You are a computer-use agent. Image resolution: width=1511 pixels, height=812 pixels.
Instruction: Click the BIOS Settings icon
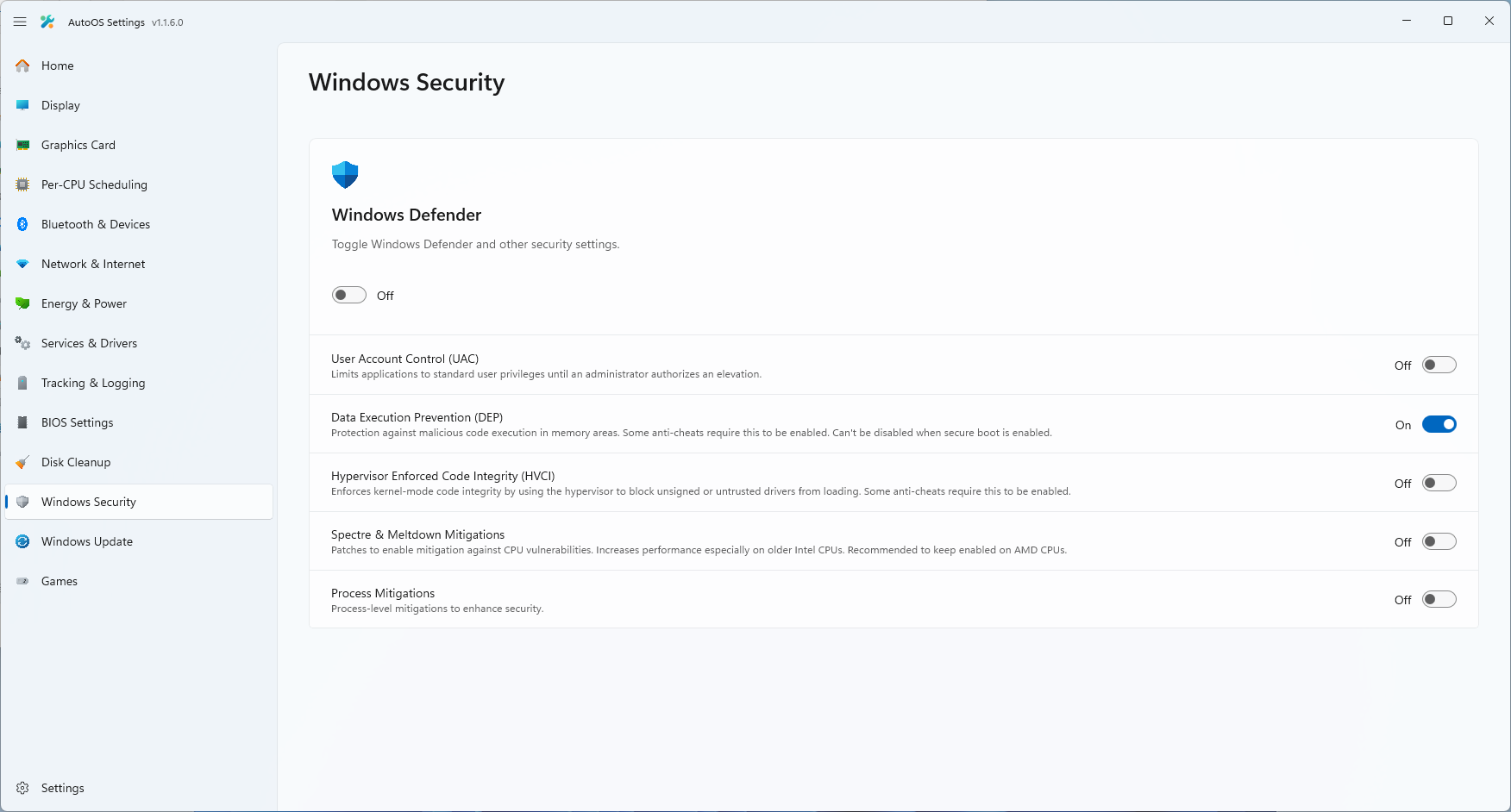coord(23,422)
